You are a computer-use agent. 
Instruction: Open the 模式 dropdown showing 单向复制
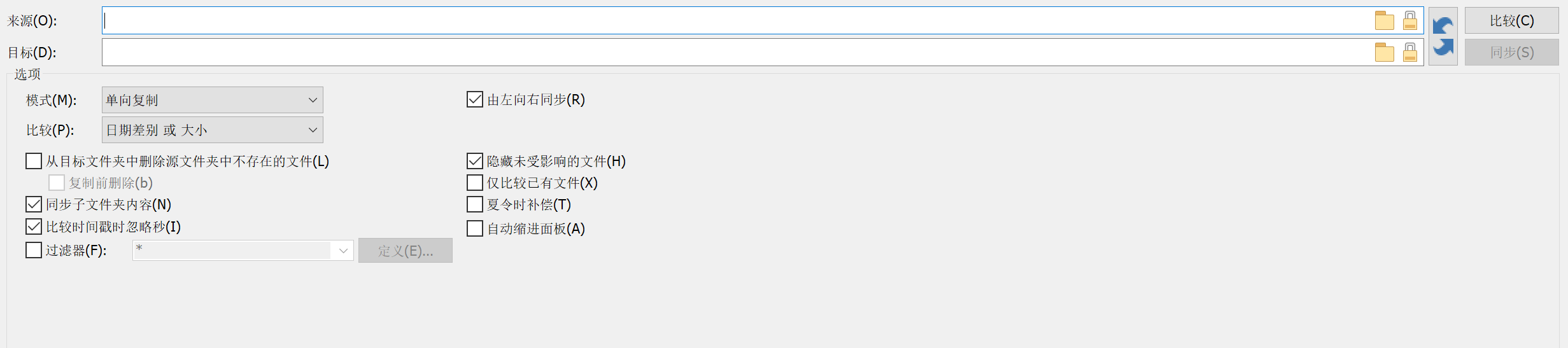click(x=212, y=100)
